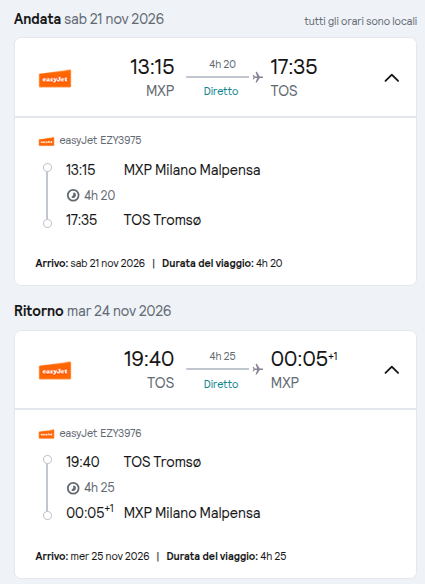
Task: Select the easyJet EZY3976 flight number text
Action: 101,433
